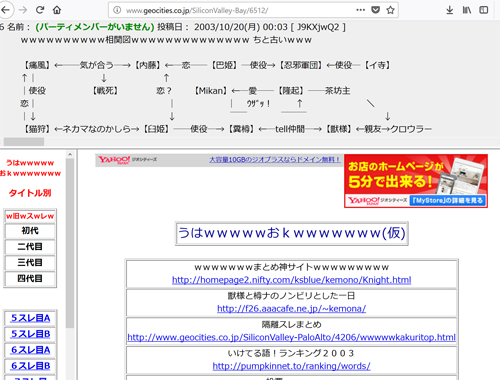Screen dimensions: 500x380
Task: Click the 【忍邪軍団】 node in the diagram
Action: (301, 65)
